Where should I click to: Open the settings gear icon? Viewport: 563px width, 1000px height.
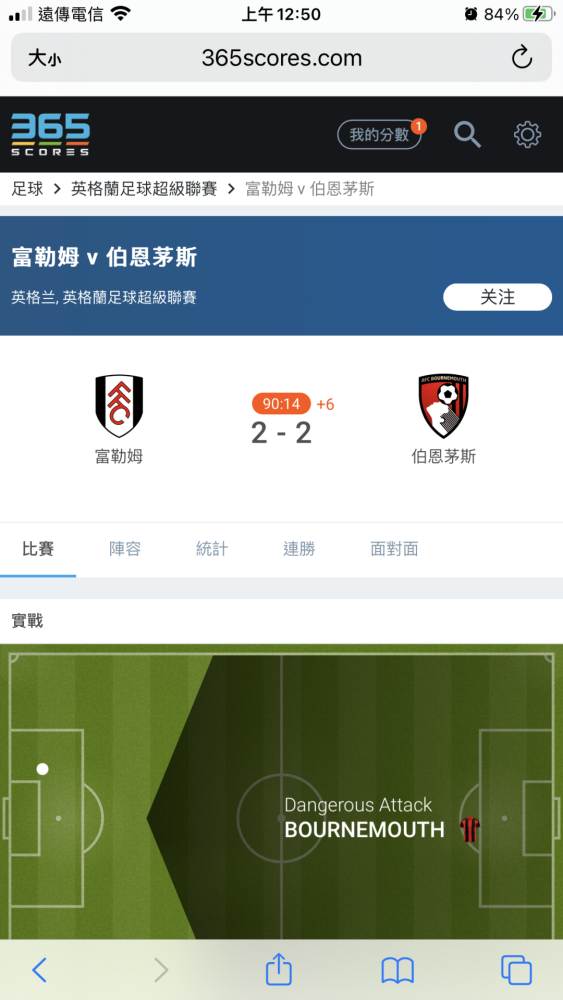[527, 135]
